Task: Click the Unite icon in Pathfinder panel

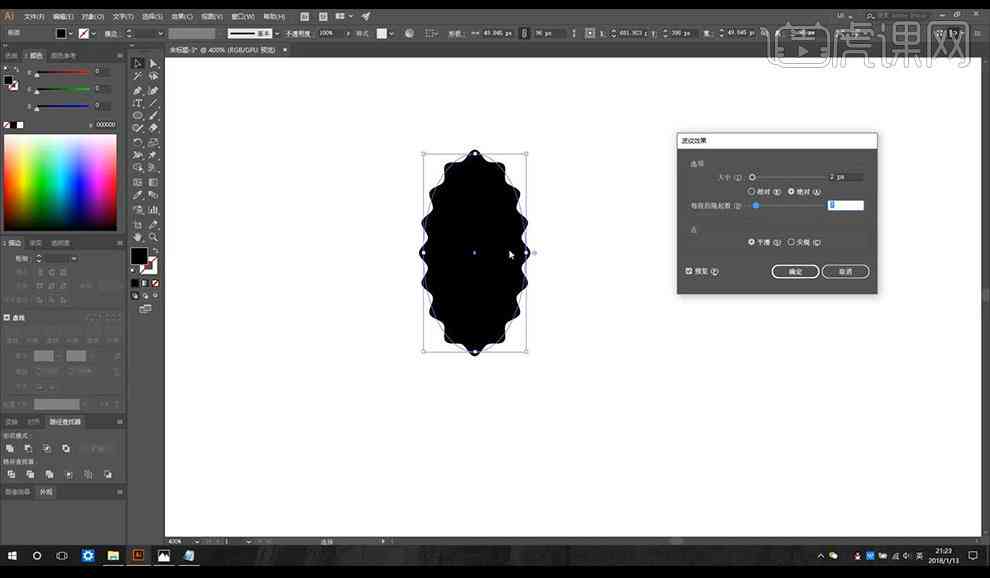Action: (x=10, y=449)
